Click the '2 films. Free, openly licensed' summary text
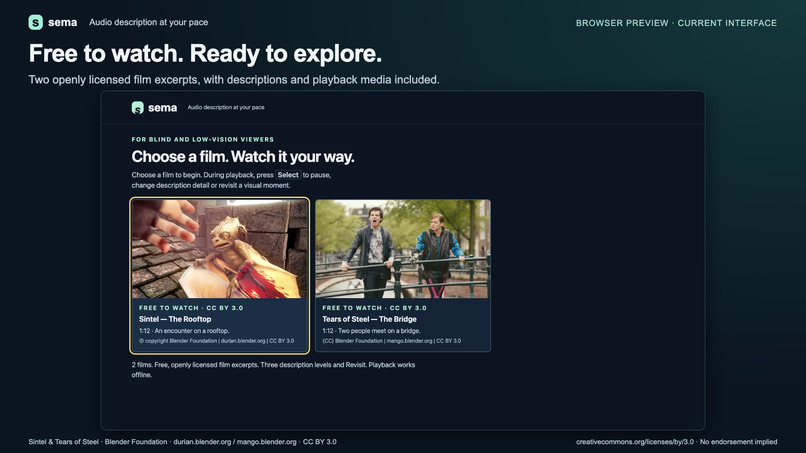Viewport: 806px width, 453px height. click(x=273, y=370)
